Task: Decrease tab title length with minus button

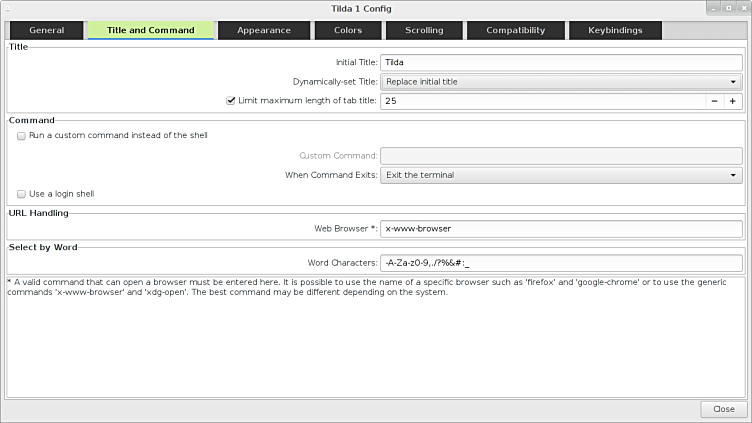Action: pos(714,101)
